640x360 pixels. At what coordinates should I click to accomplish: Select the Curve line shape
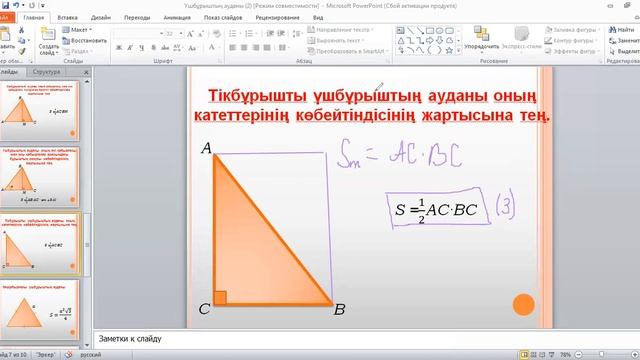tap(420, 50)
